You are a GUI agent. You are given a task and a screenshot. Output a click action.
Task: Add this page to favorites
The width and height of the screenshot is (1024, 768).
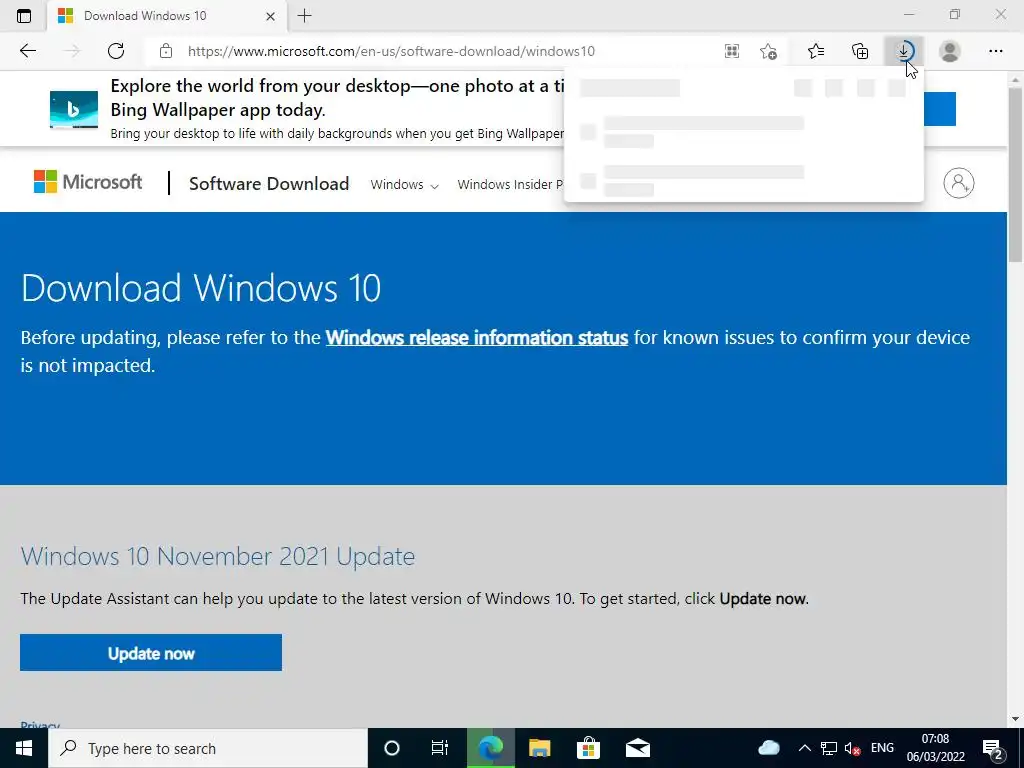coord(769,51)
